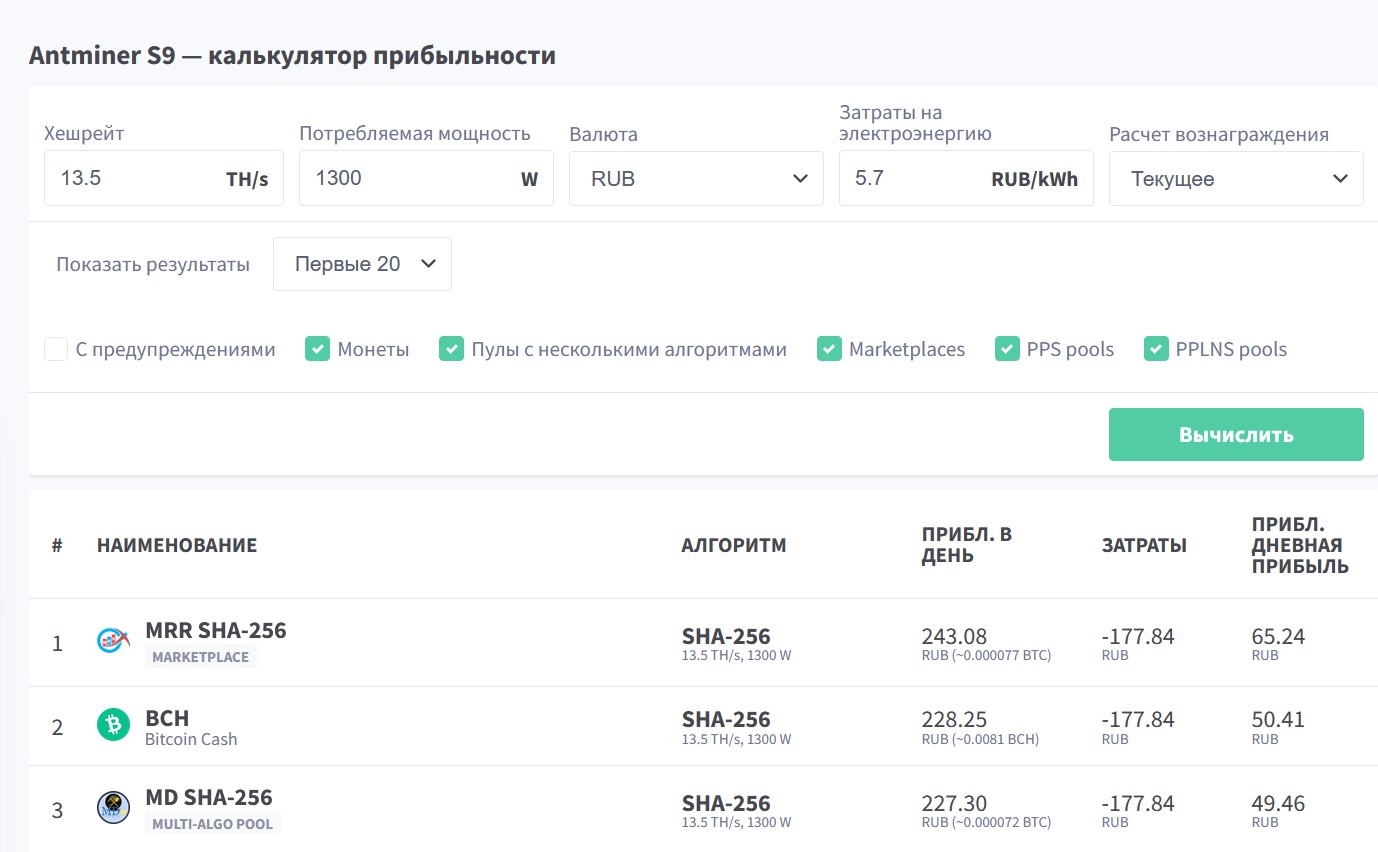Open the MRR SHA-256 name link

click(216, 630)
